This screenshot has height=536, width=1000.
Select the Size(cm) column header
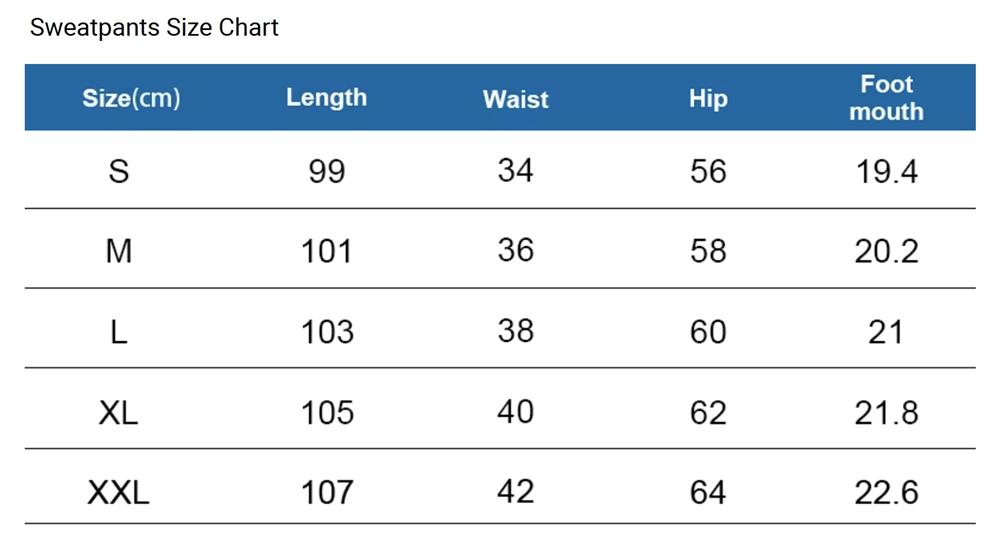click(x=131, y=98)
